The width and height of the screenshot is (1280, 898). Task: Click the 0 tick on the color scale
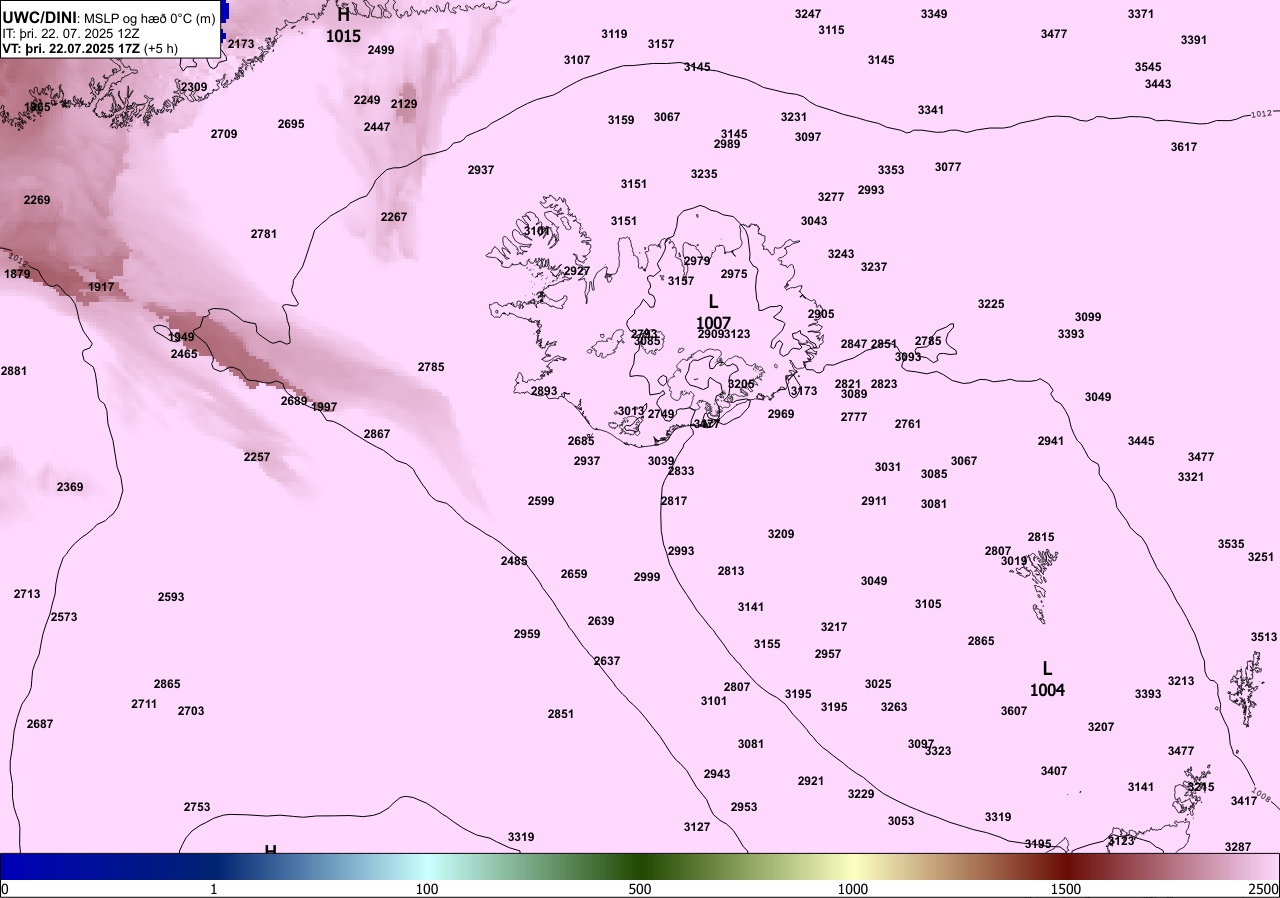point(5,889)
